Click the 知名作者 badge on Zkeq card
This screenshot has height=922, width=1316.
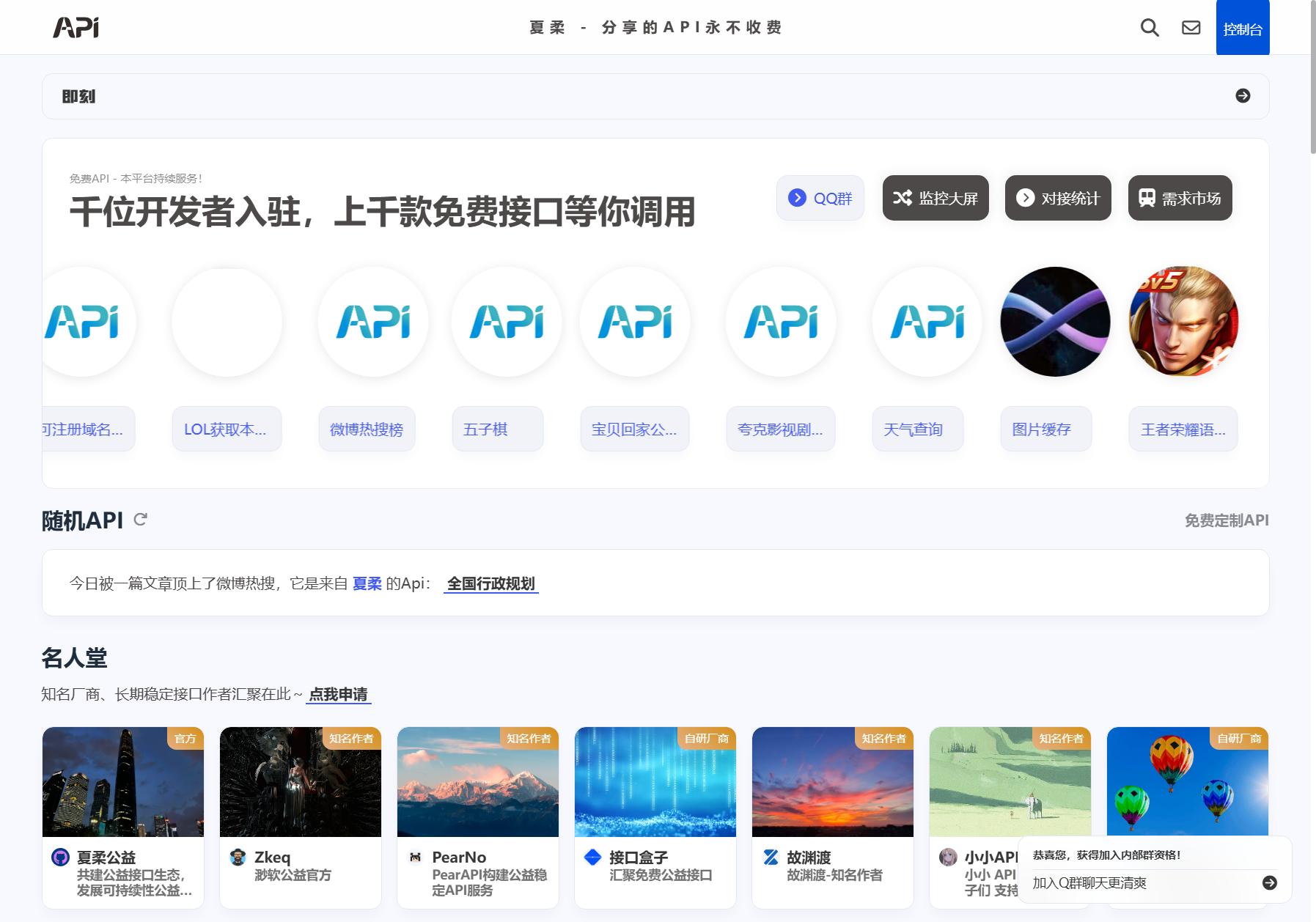point(352,738)
